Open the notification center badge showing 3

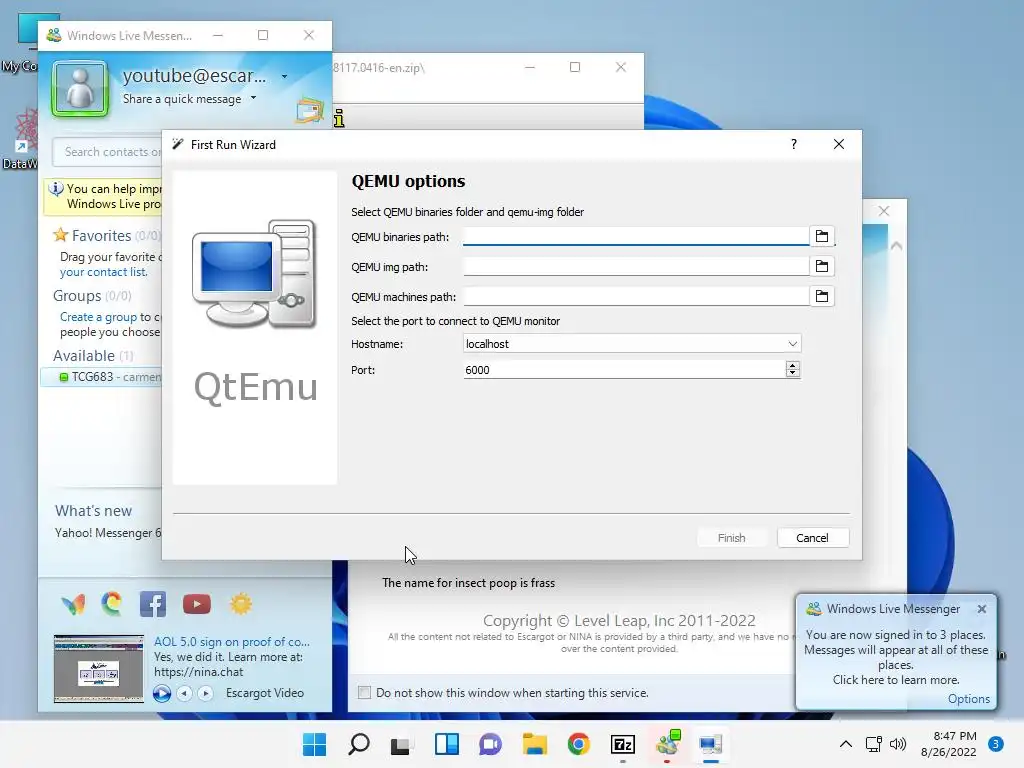[996, 744]
